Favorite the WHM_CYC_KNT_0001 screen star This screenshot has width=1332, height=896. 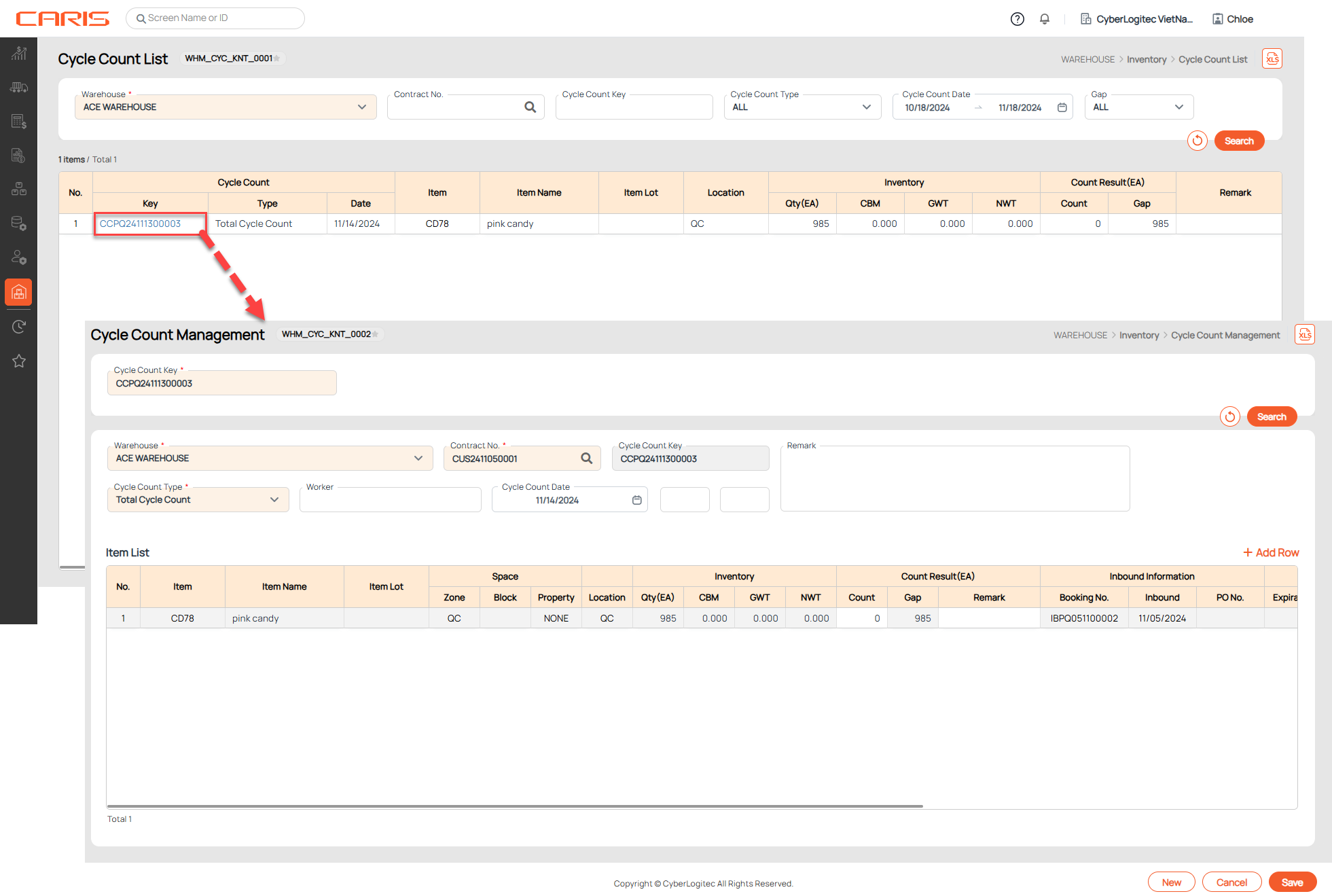point(277,58)
